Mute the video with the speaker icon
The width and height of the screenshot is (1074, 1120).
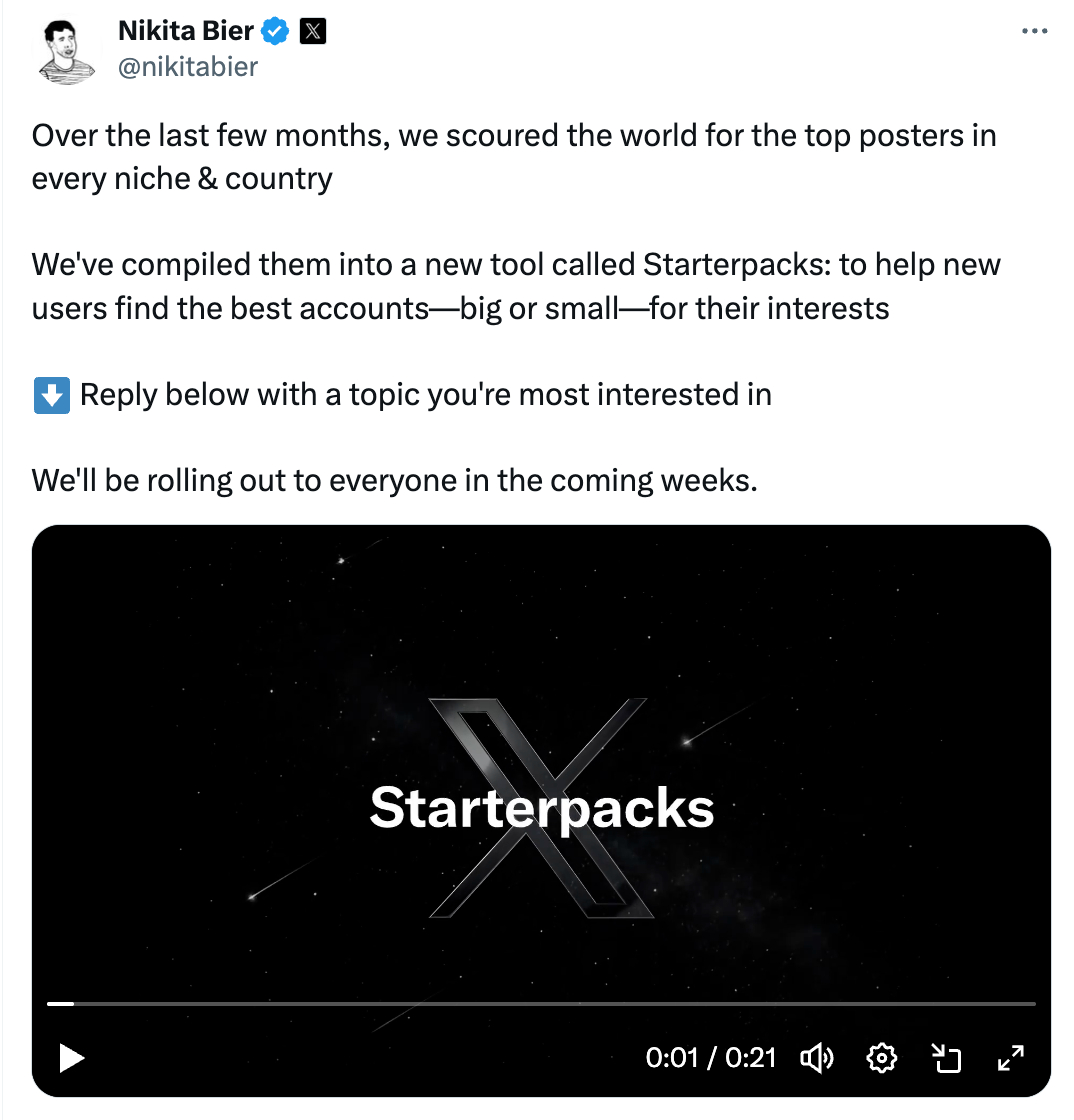pyautogui.click(x=817, y=1057)
